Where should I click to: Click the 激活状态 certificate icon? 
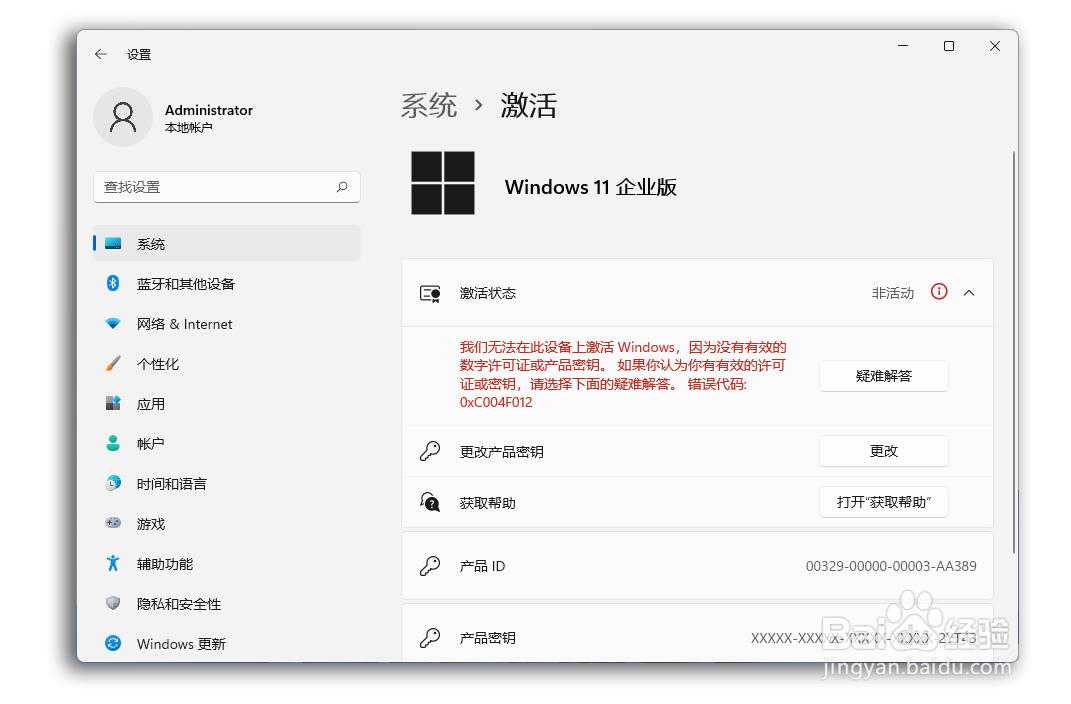pos(430,294)
